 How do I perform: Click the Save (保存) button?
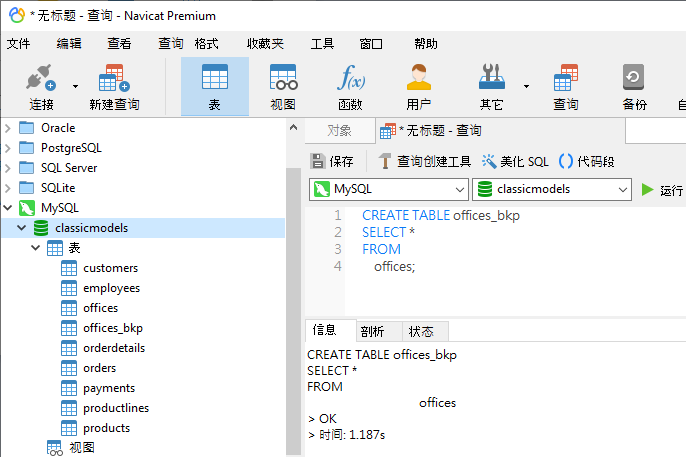[331, 161]
